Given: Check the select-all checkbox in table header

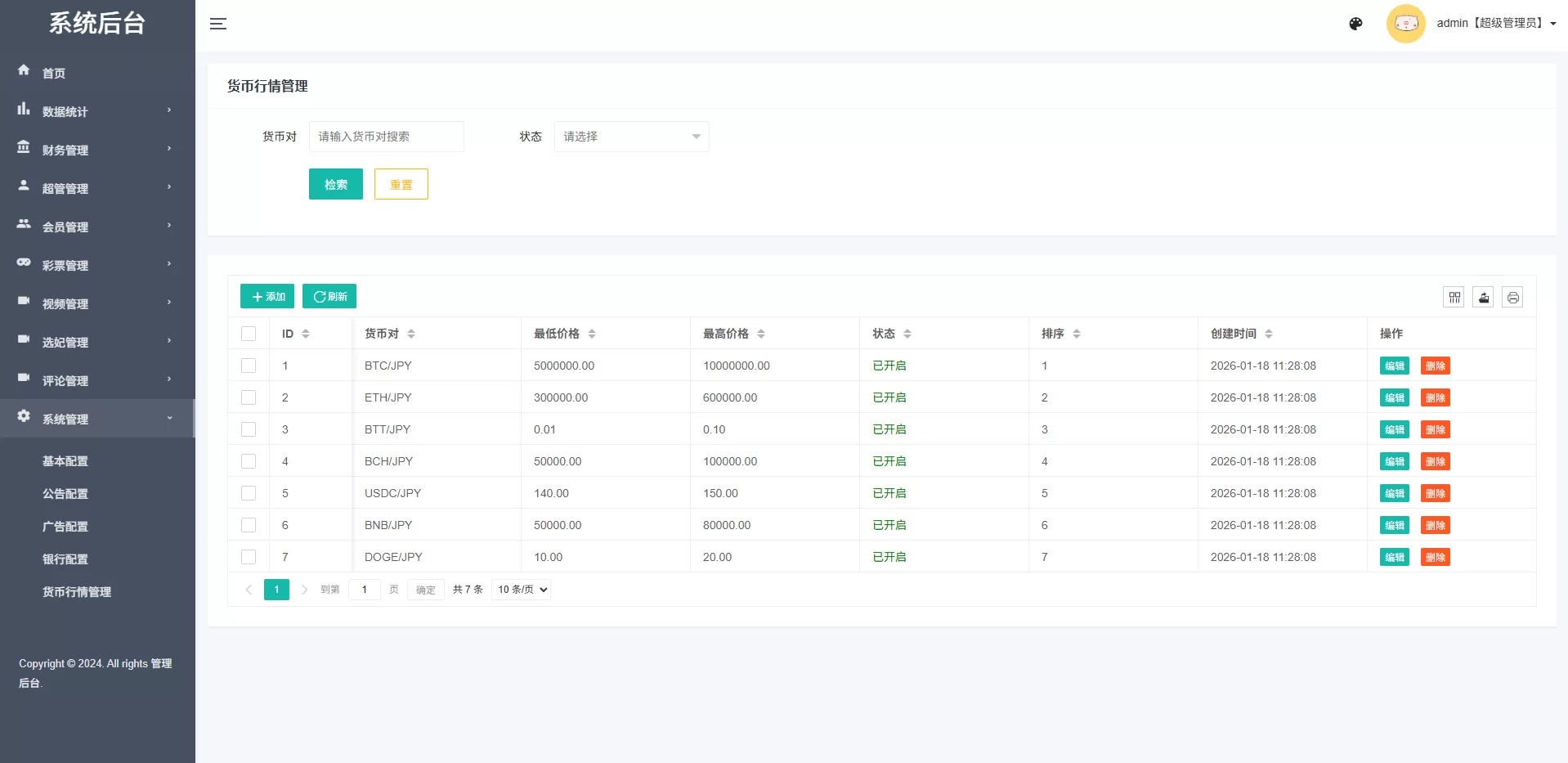Looking at the screenshot, I should 249,334.
